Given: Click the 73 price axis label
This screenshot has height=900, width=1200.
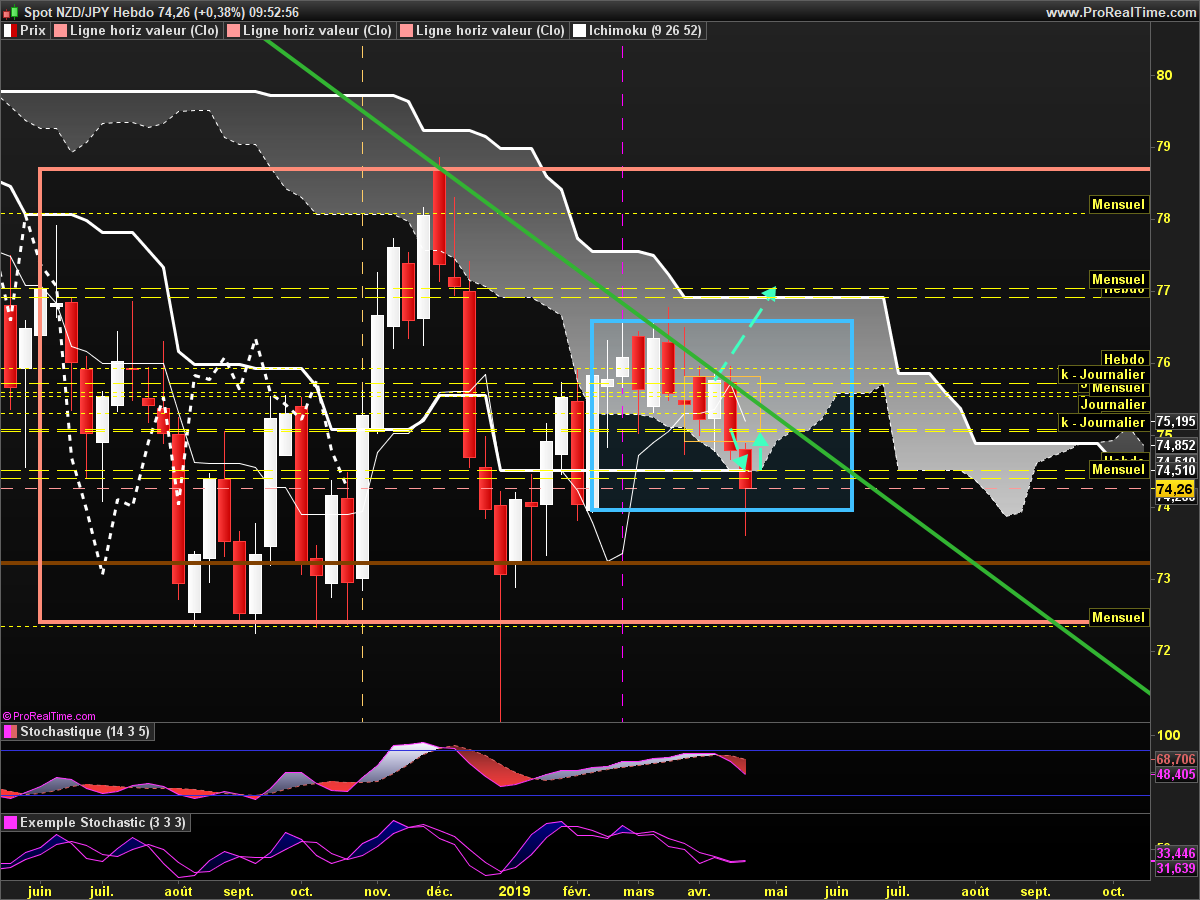Looking at the screenshot, I should pos(1164,578).
